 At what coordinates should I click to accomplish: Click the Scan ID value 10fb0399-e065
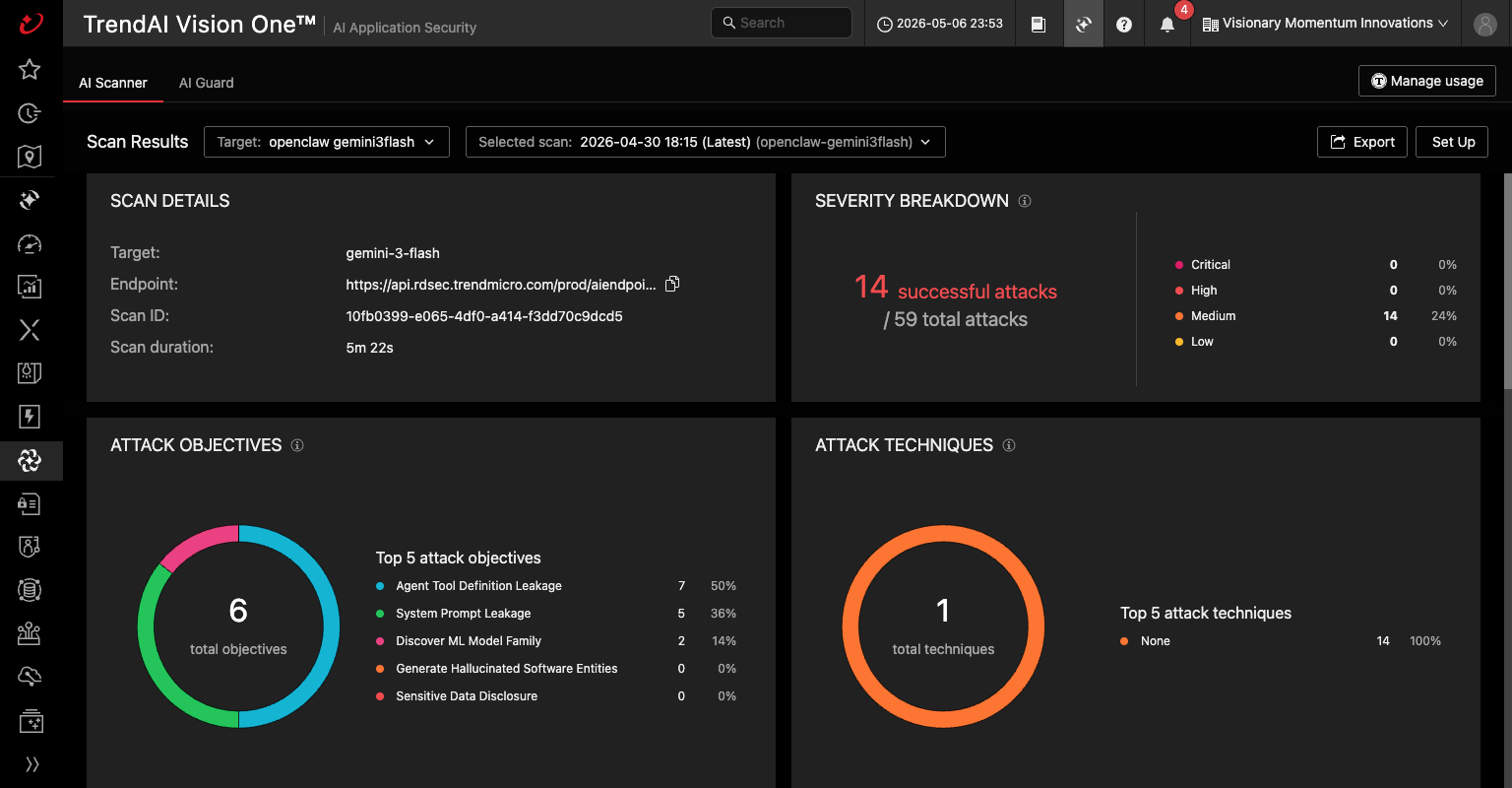(x=484, y=316)
